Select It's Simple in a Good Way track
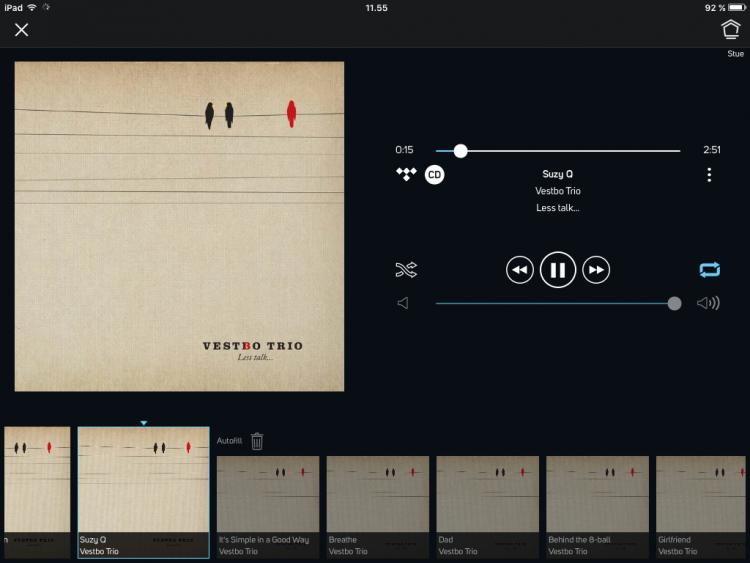Image resolution: width=750 pixels, height=563 pixels. coord(268,507)
